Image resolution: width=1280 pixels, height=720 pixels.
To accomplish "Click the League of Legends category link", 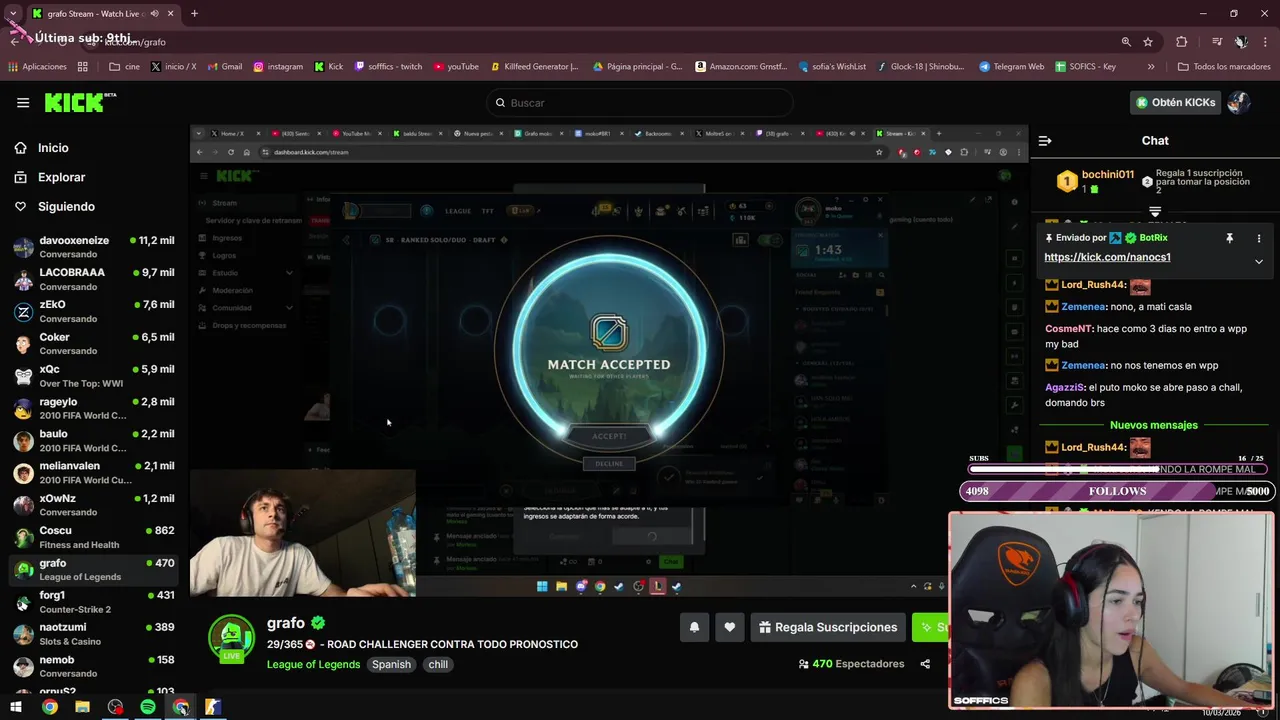I will click(313, 664).
